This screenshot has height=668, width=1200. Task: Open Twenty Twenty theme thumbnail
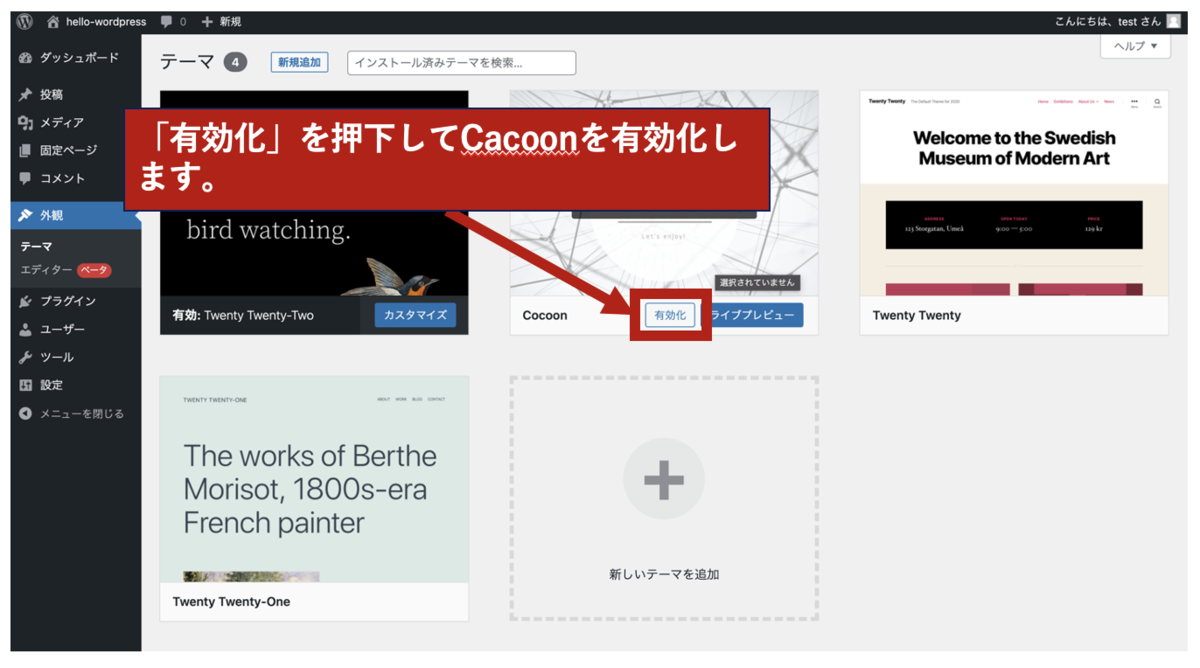(1014, 193)
